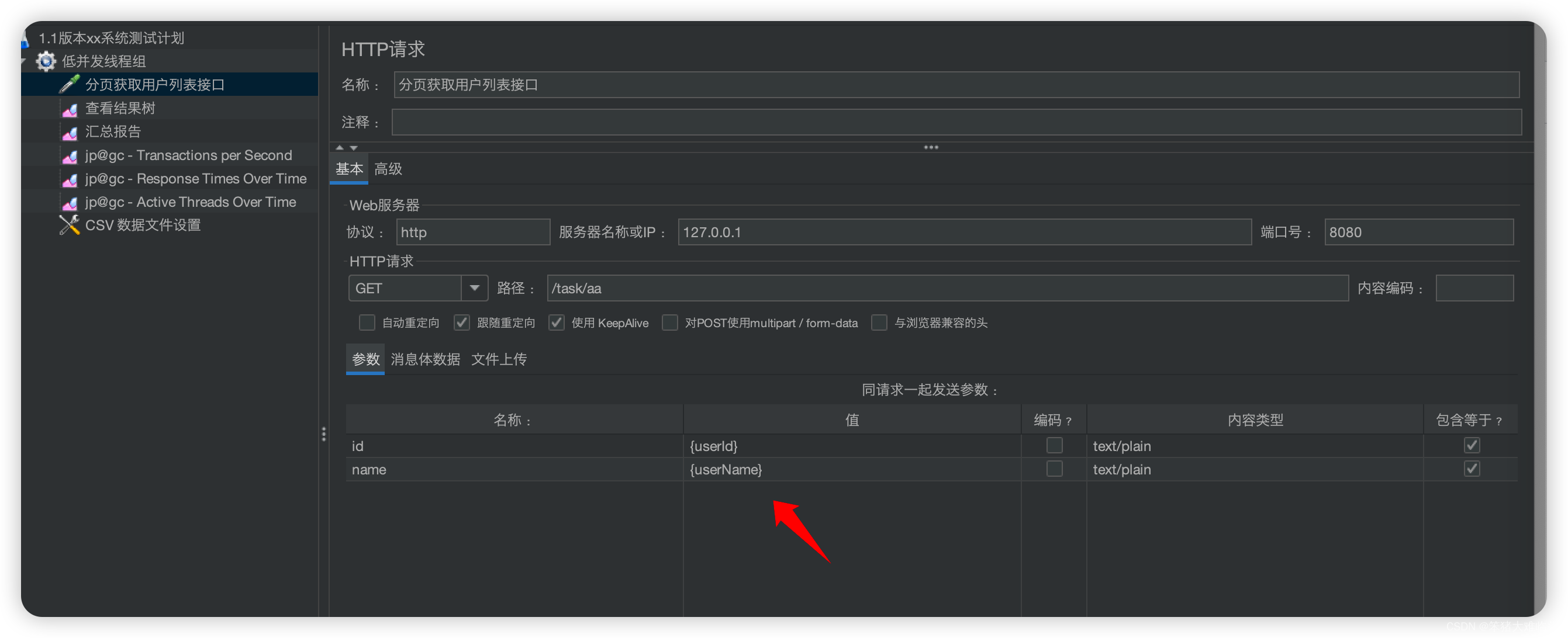
Task: Click the 服务器名称或IP field
Action: 964,232
